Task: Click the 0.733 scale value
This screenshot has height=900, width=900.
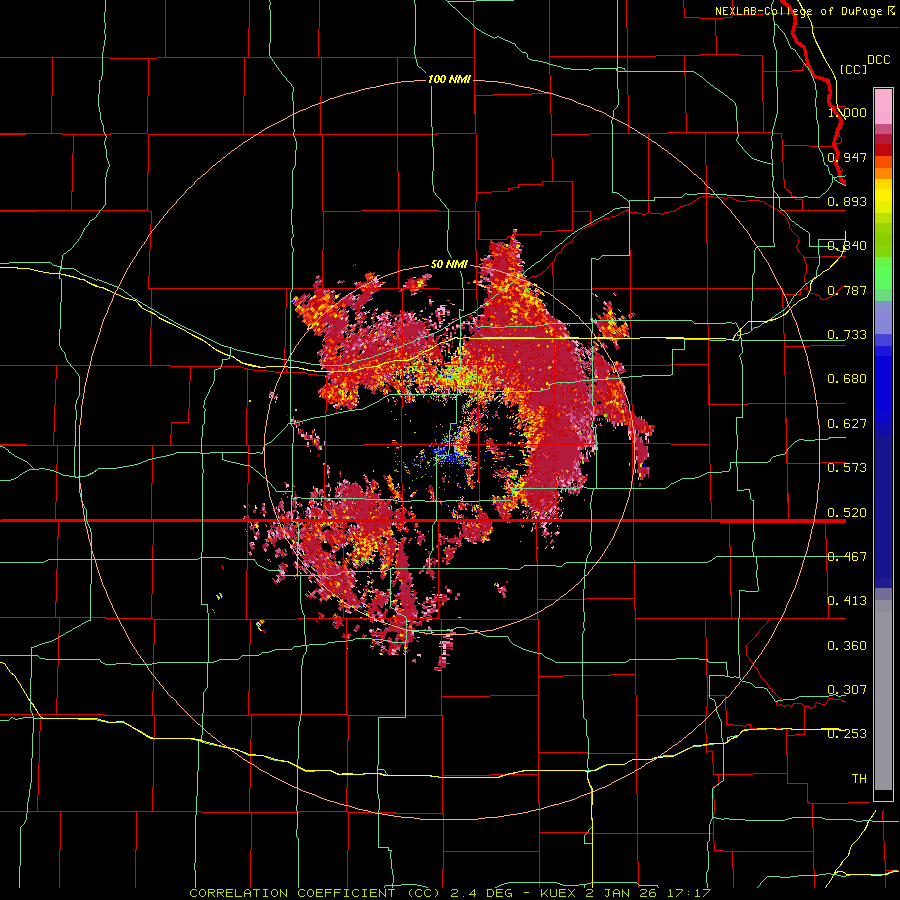Action: 847,335
